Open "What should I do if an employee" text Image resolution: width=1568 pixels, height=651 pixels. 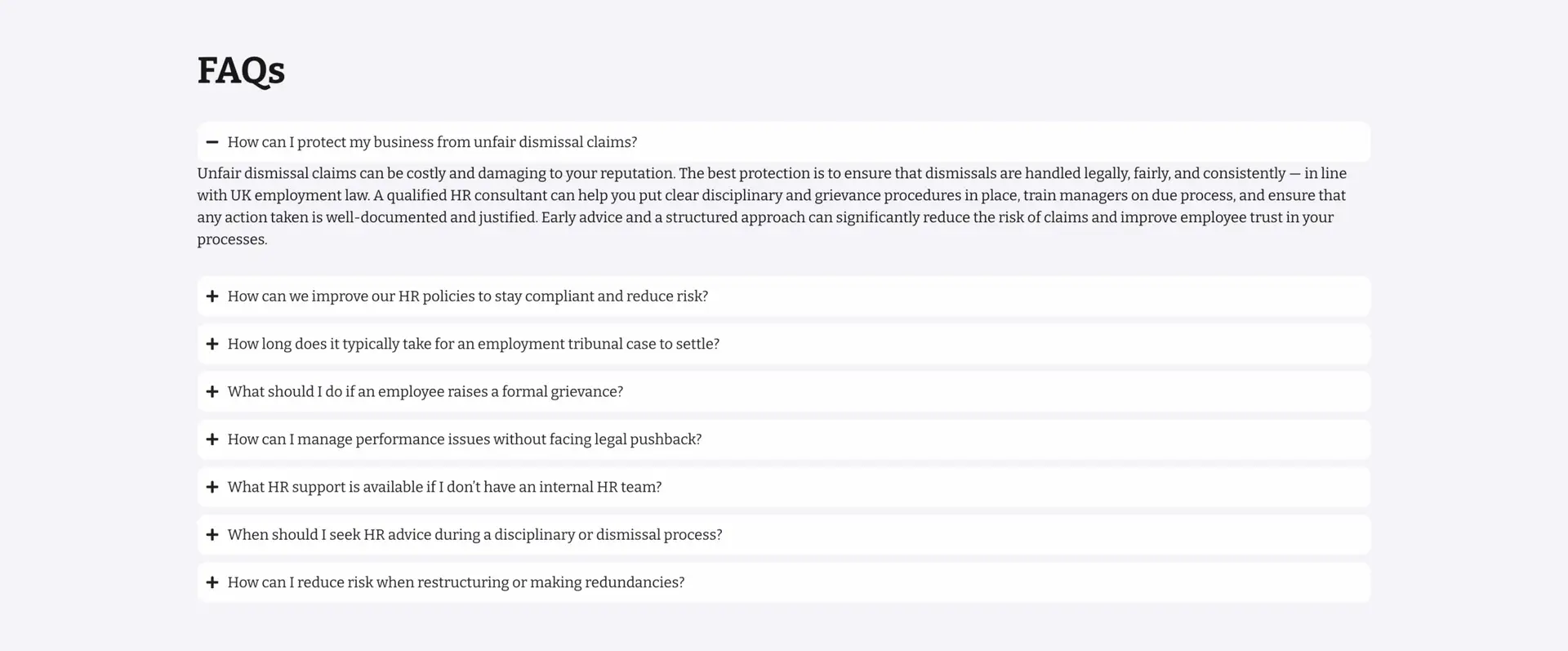[x=425, y=392]
